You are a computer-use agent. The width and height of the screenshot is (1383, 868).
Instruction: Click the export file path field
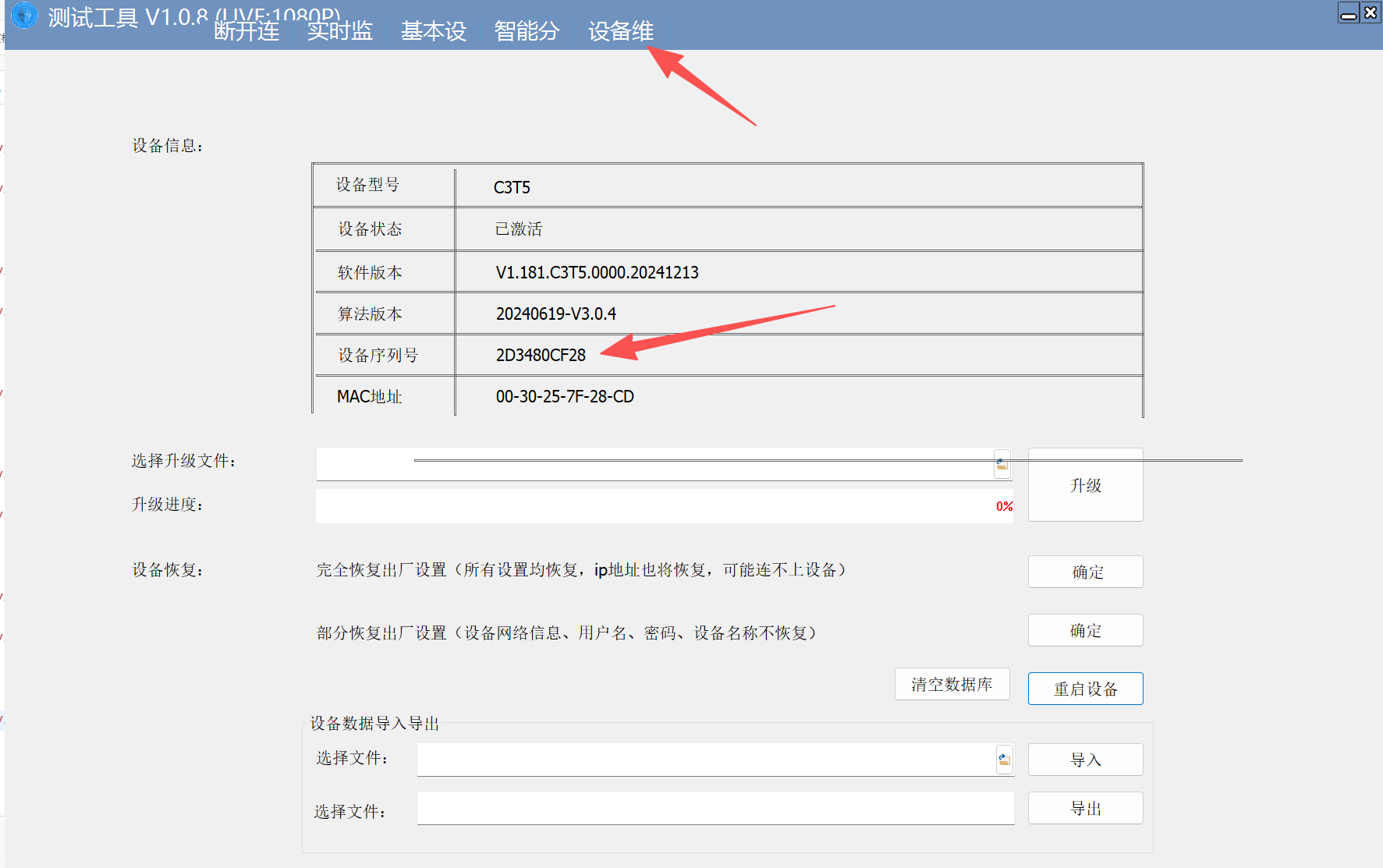715,808
